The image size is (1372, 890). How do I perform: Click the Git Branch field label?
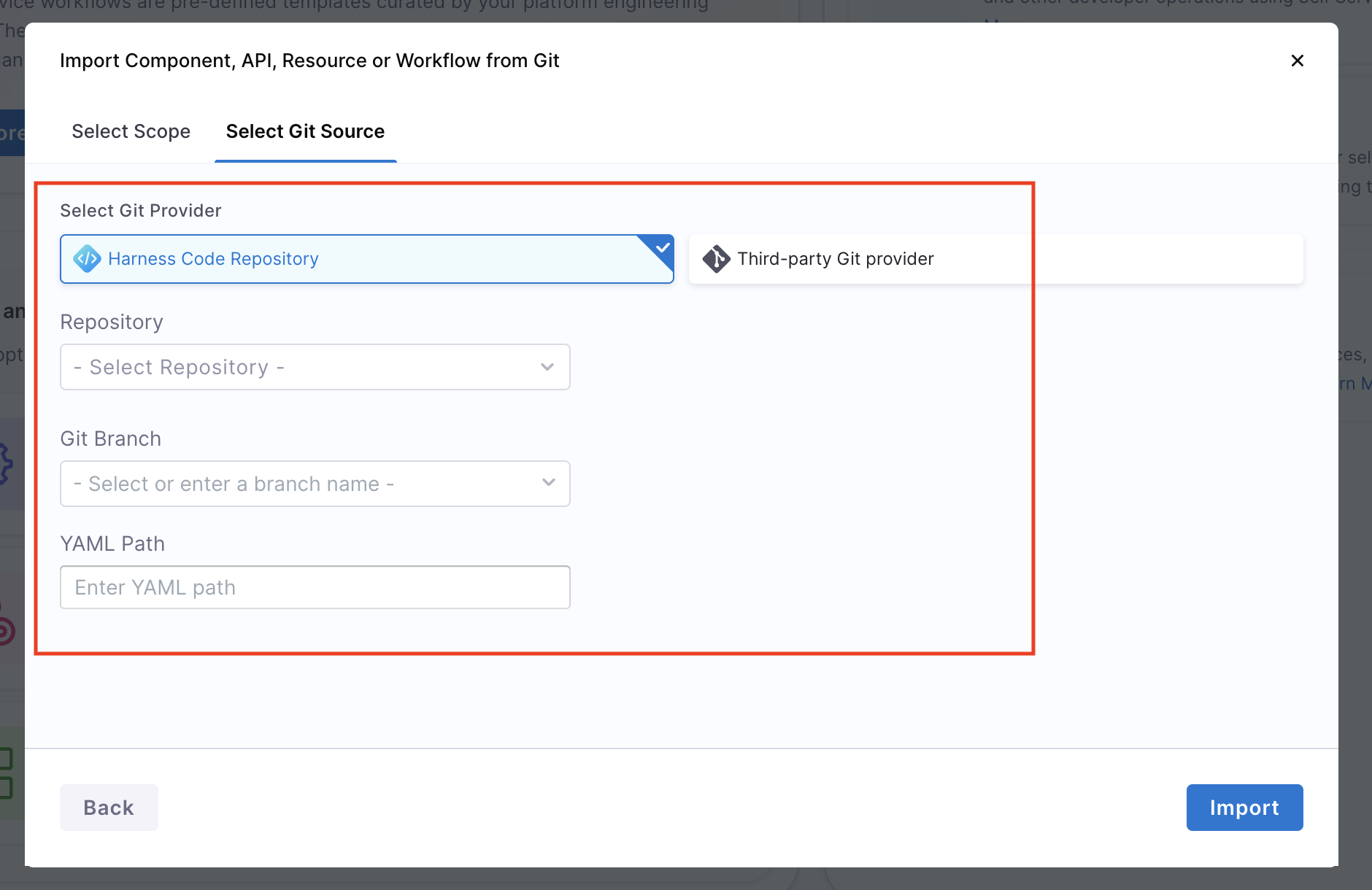[111, 439]
